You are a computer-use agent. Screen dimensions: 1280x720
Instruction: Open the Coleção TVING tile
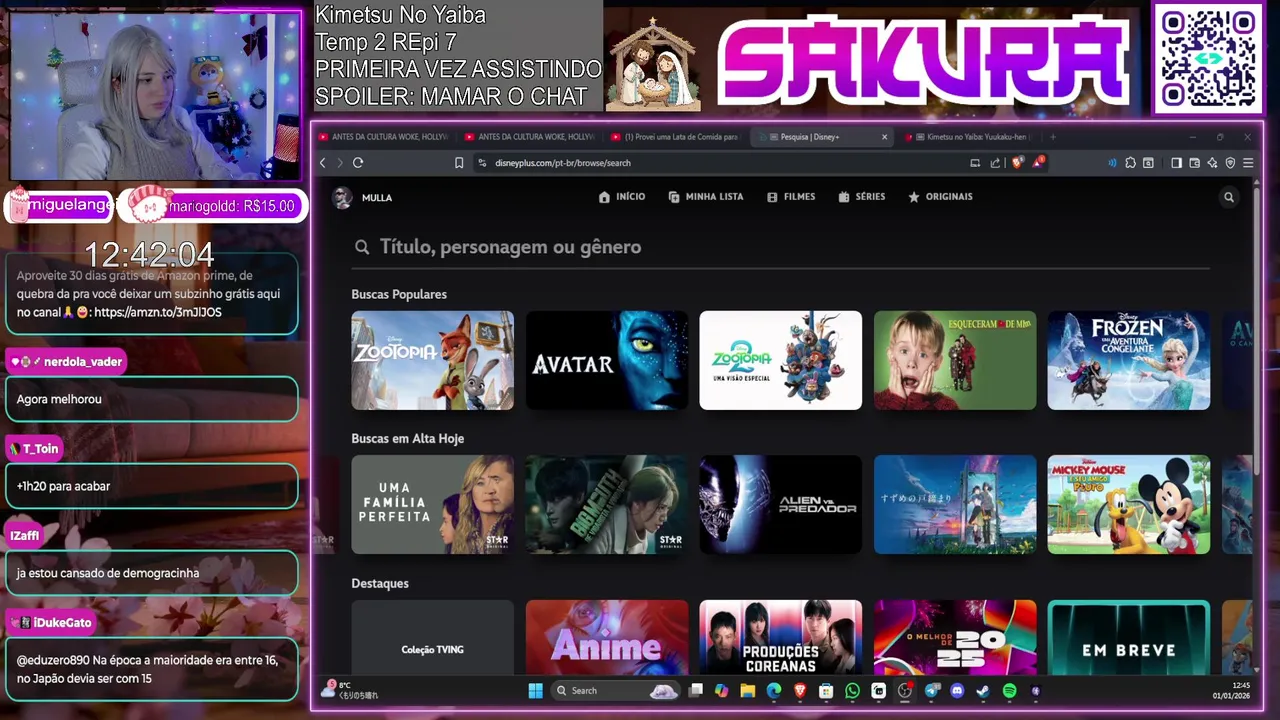point(432,638)
